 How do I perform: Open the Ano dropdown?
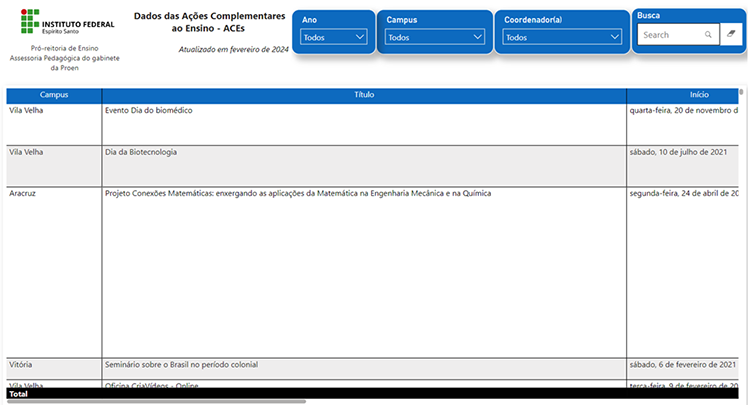pos(333,37)
